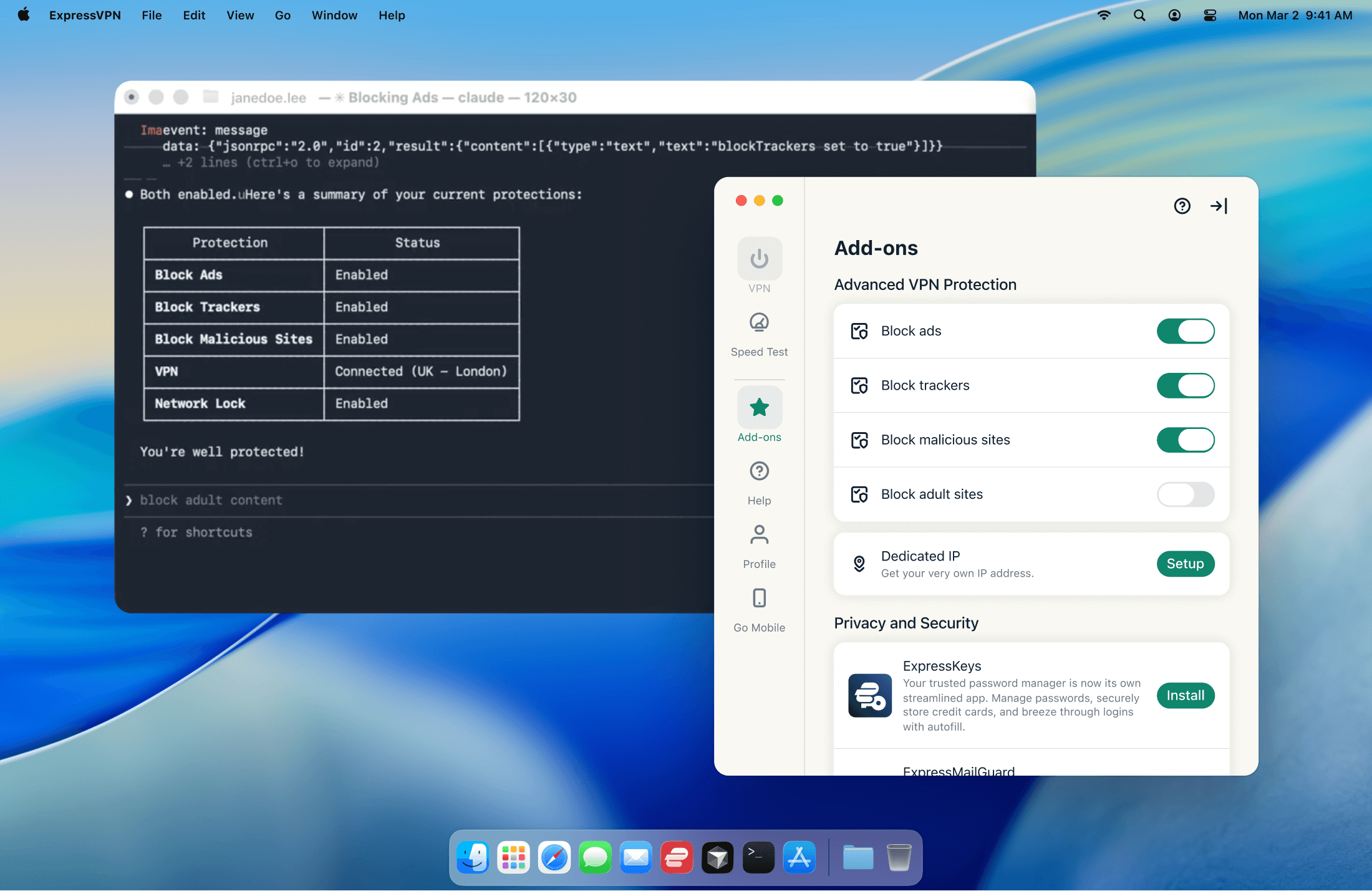Open the Window menu

point(334,15)
